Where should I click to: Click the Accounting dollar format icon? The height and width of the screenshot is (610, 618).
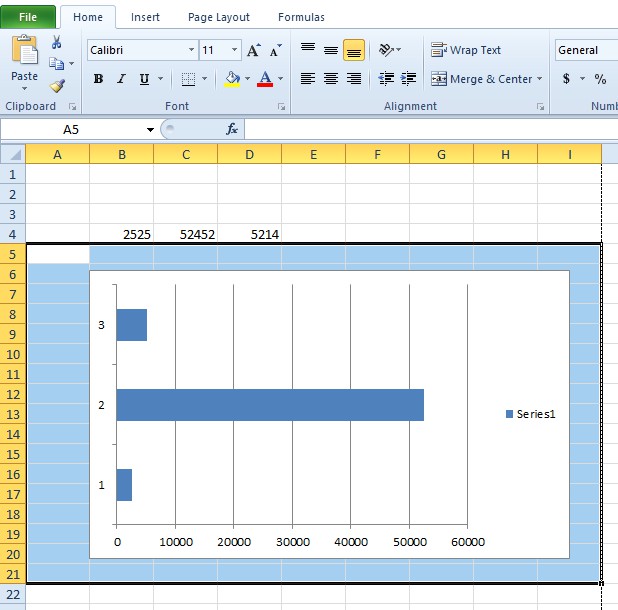pos(567,79)
